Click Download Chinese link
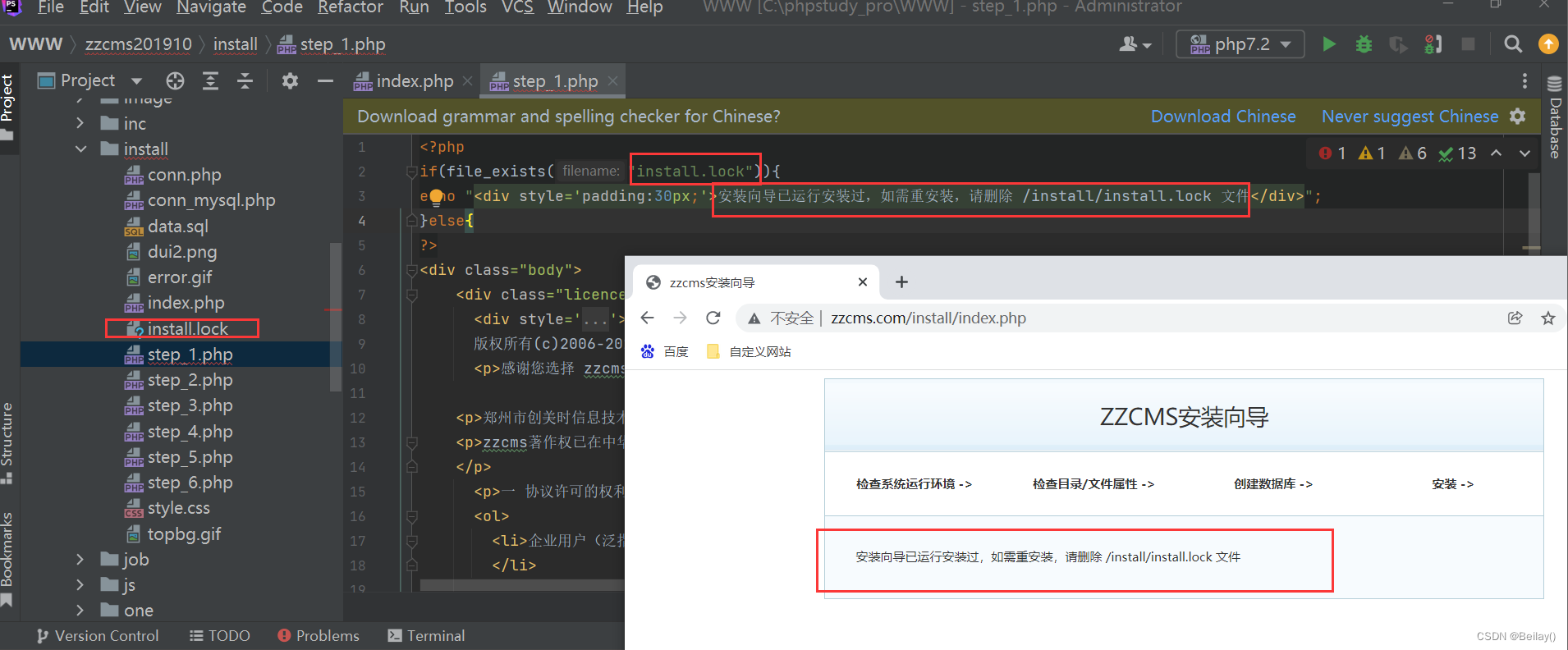Screen dimensions: 1568x650 1223,117
